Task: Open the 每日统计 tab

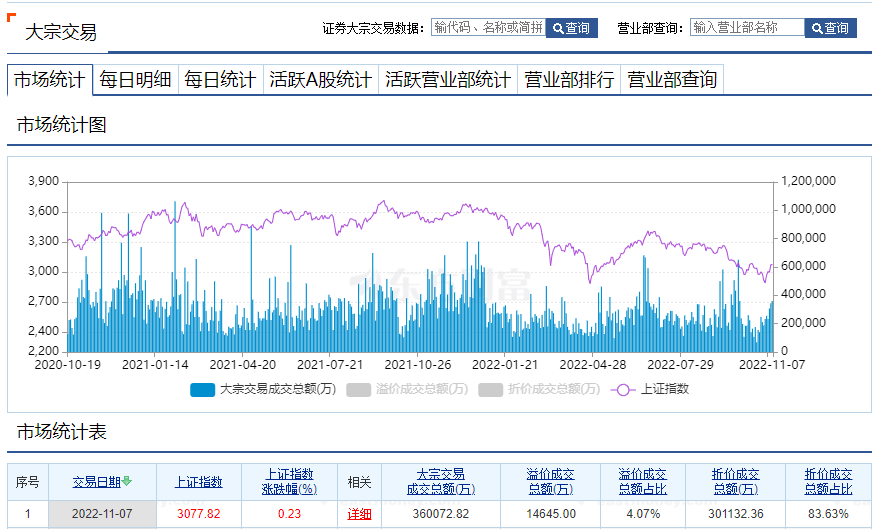Action: pyautogui.click(x=219, y=80)
